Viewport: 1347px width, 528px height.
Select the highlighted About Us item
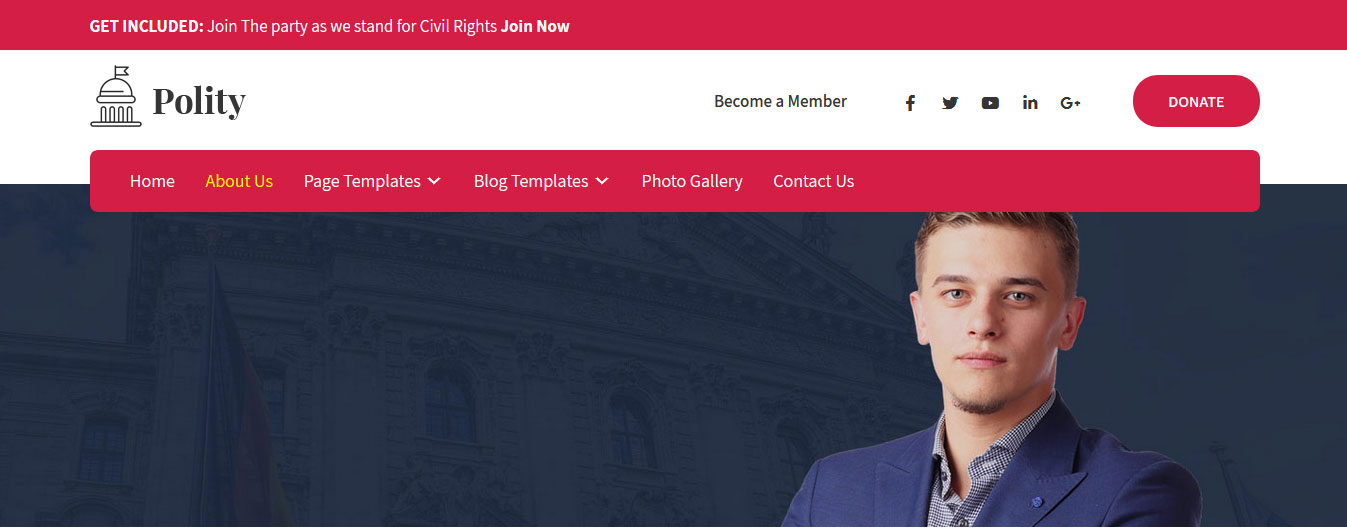239,181
